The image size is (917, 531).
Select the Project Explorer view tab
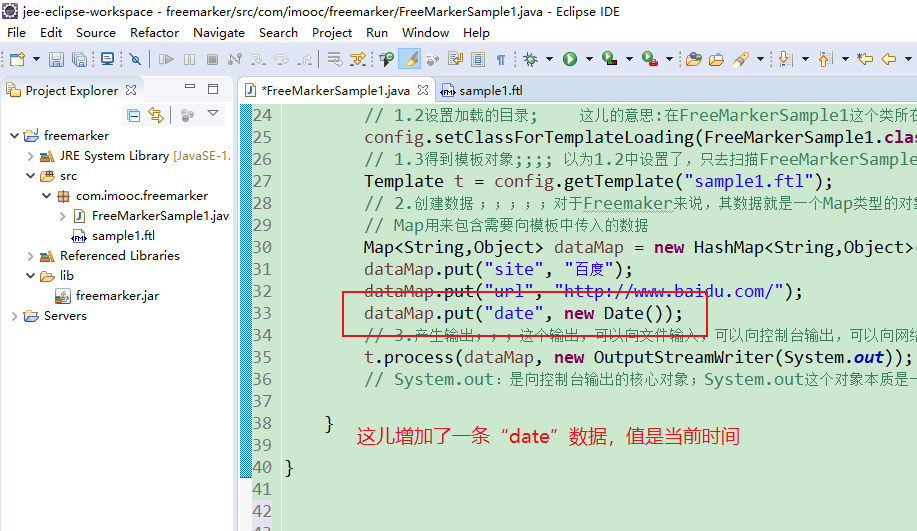[x=71, y=91]
